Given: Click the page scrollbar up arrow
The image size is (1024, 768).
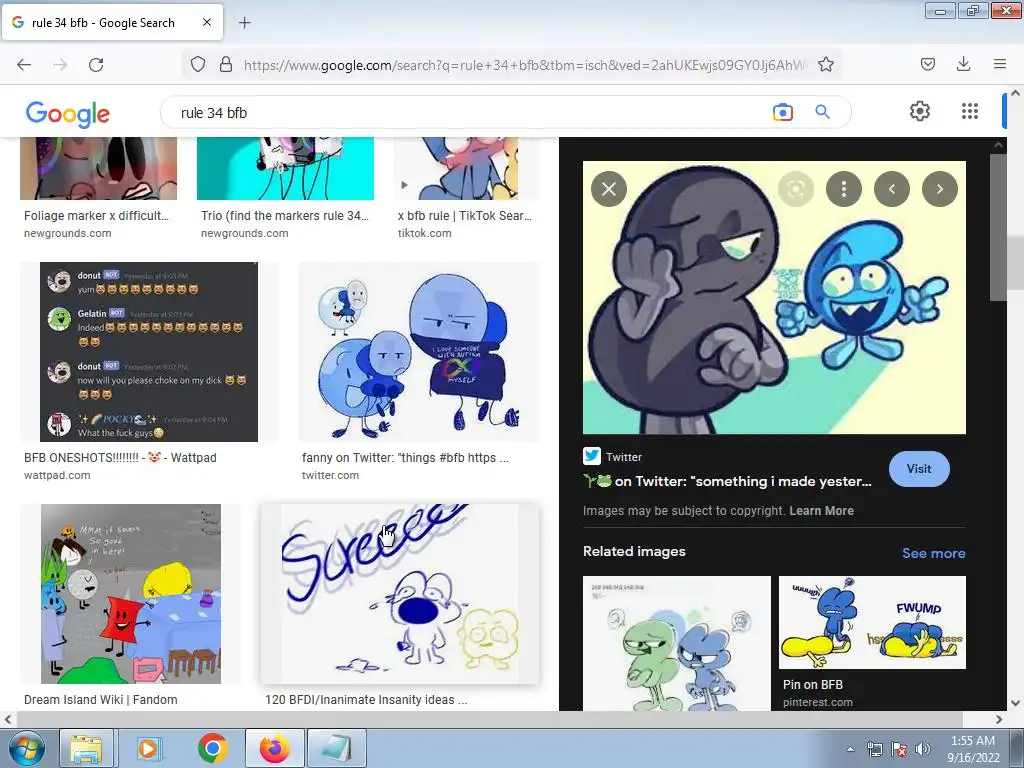Looking at the screenshot, I should point(1016,93).
